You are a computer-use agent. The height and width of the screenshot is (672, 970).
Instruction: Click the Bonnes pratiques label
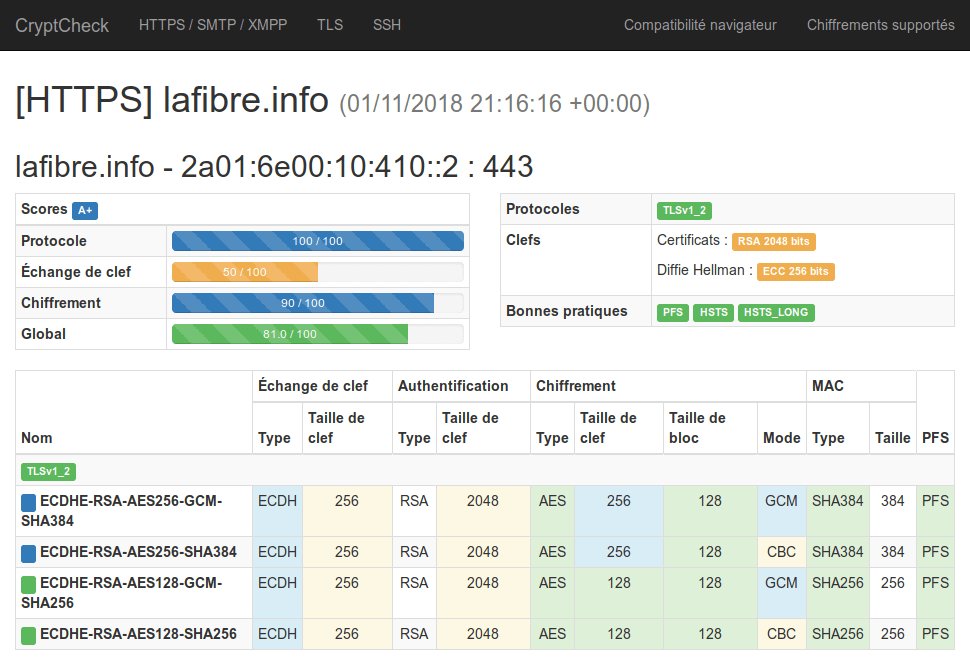pos(567,311)
